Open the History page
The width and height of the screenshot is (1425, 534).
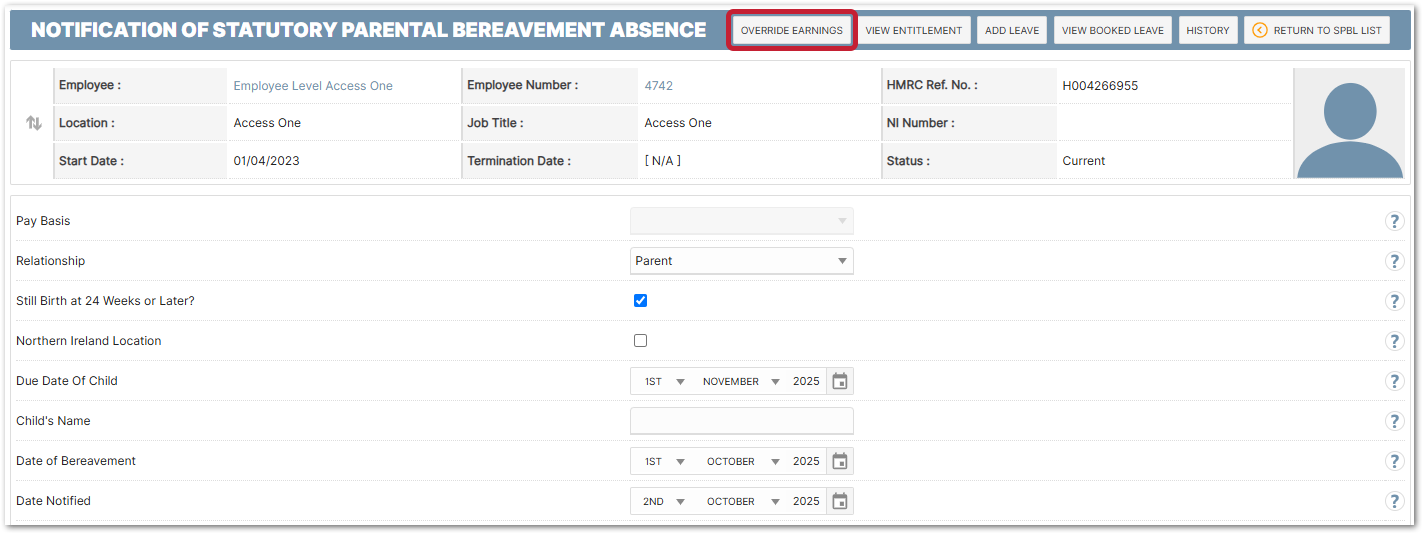[x=1207, y=30]
